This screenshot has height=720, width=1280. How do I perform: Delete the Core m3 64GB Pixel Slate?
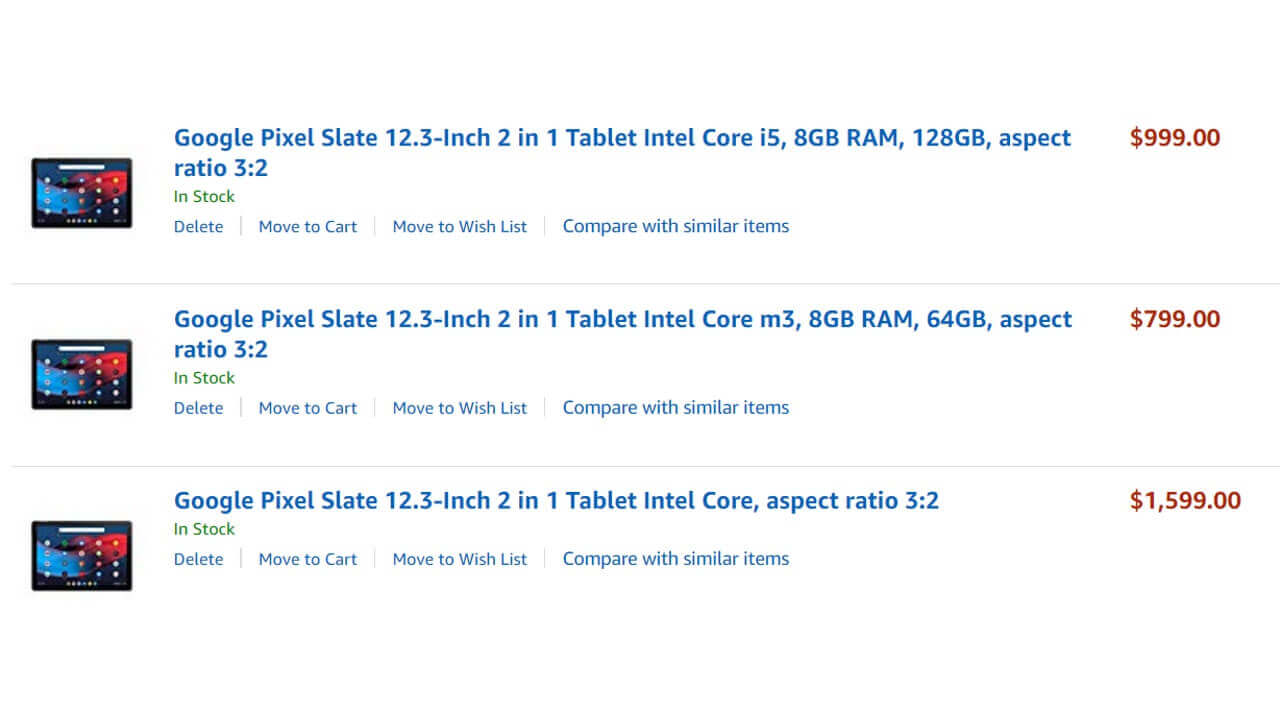198,407
